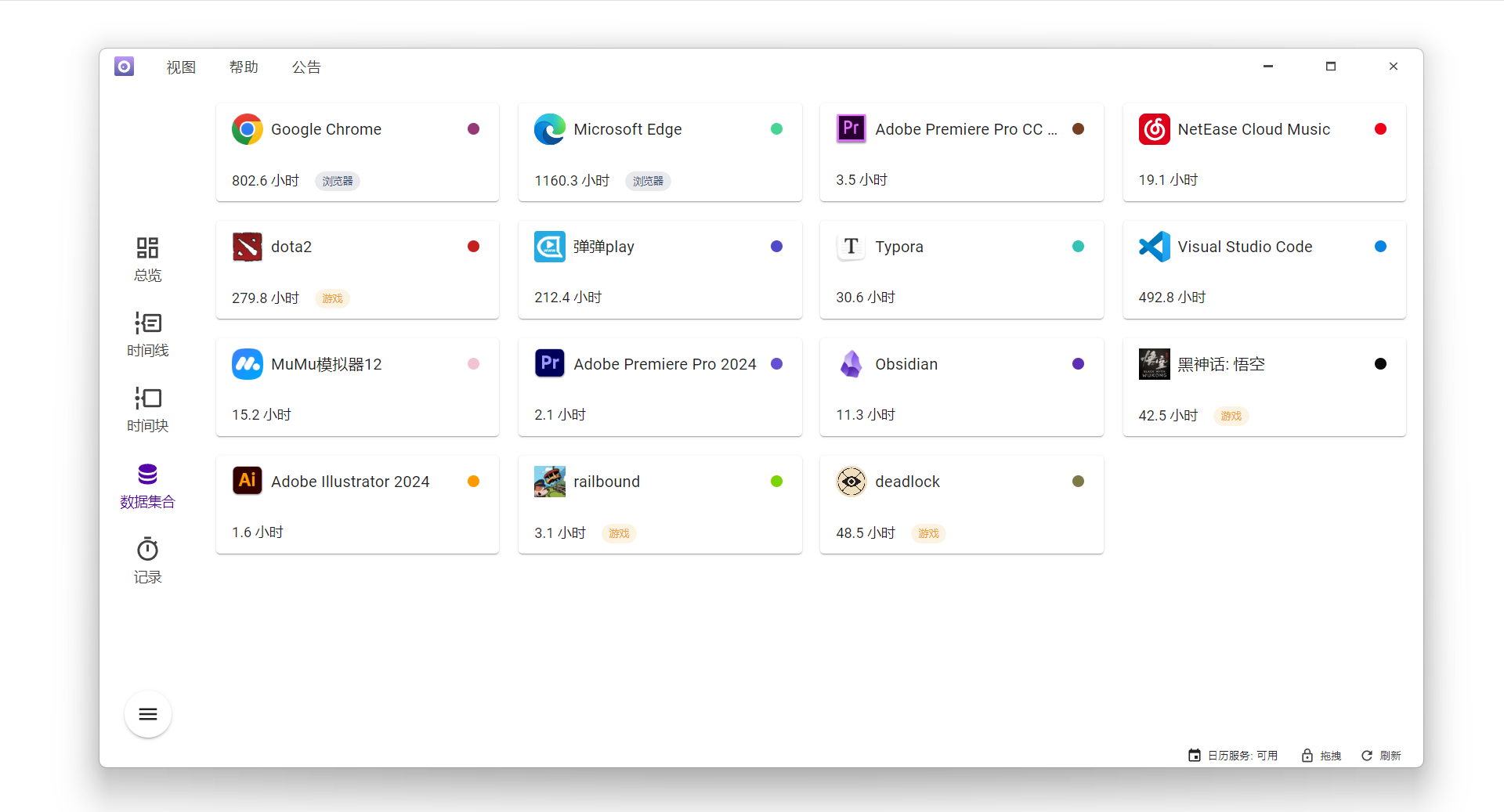Click the 游戏 tag on dota2 card
This screenshot has width=1504, height=812.
coord(331,298)
